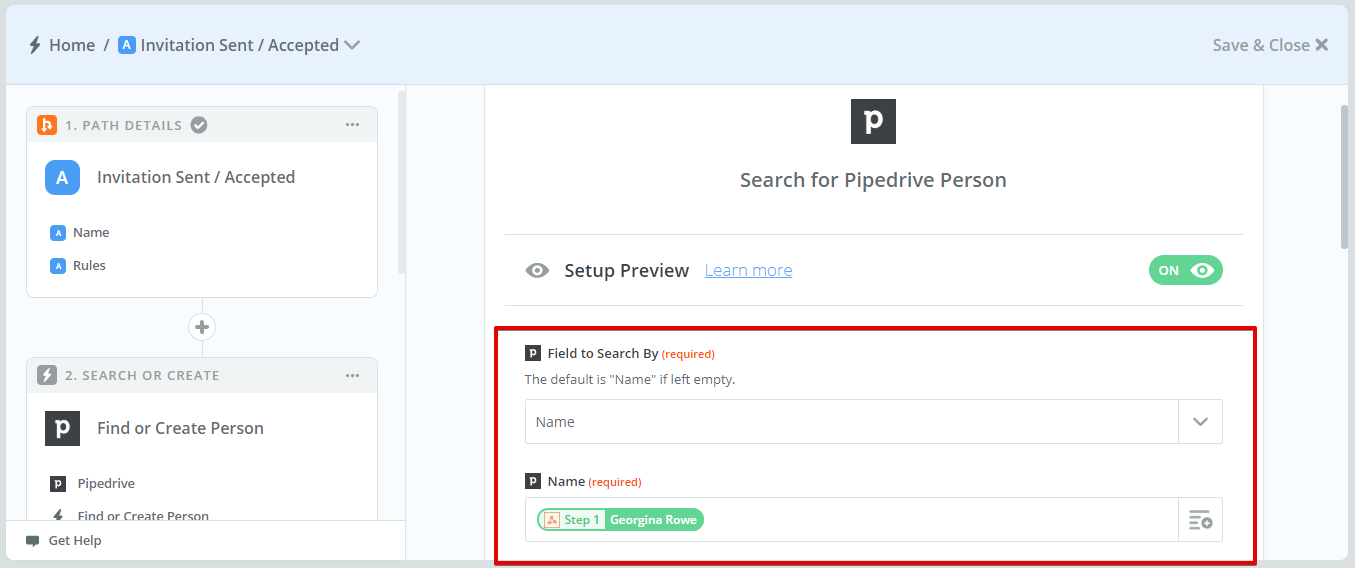Go to Home breadcrumb link
Screen dimensions: 1355x569
coord(72,45)
